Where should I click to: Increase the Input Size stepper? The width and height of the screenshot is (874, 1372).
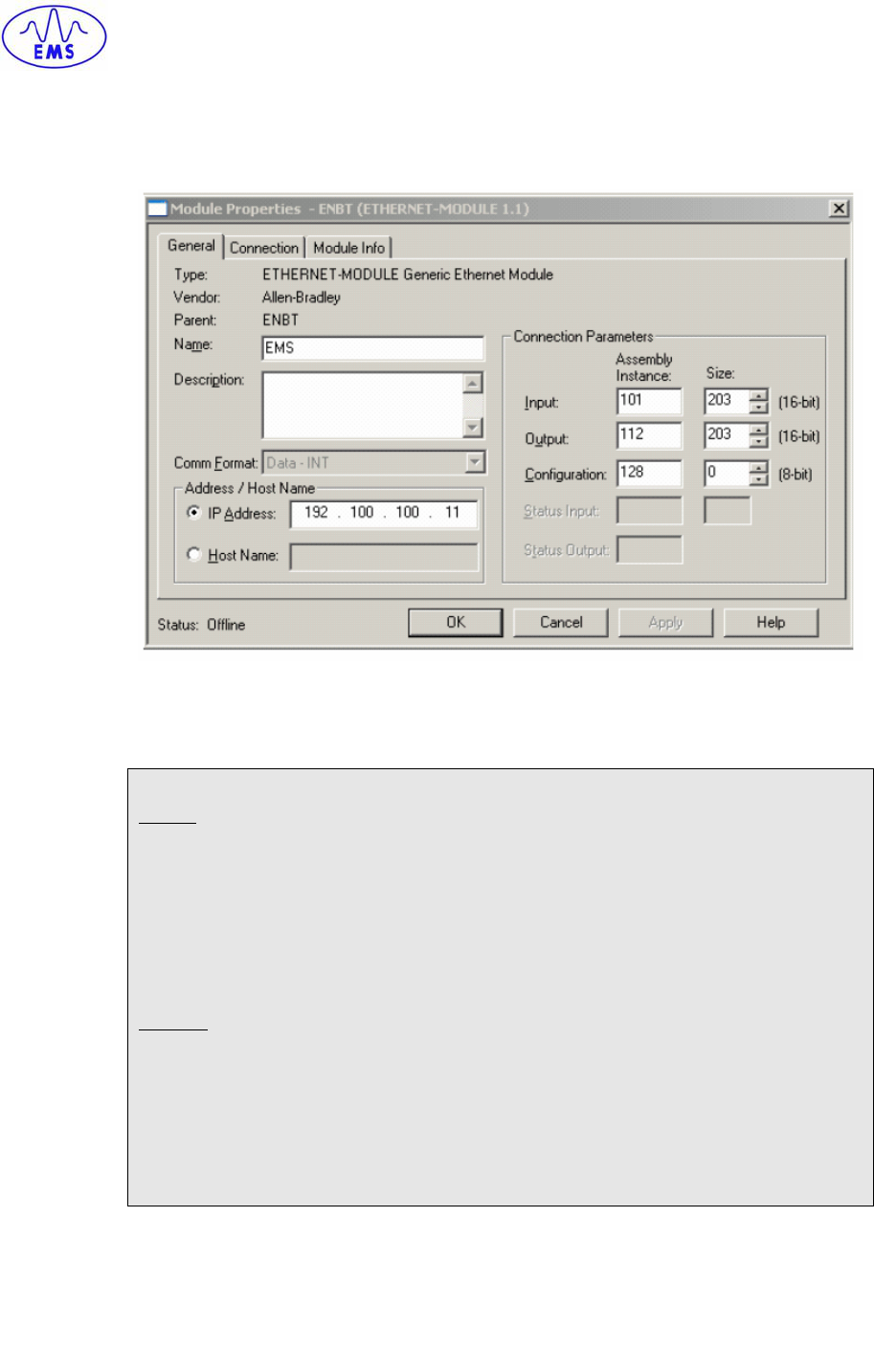(759, 396)
